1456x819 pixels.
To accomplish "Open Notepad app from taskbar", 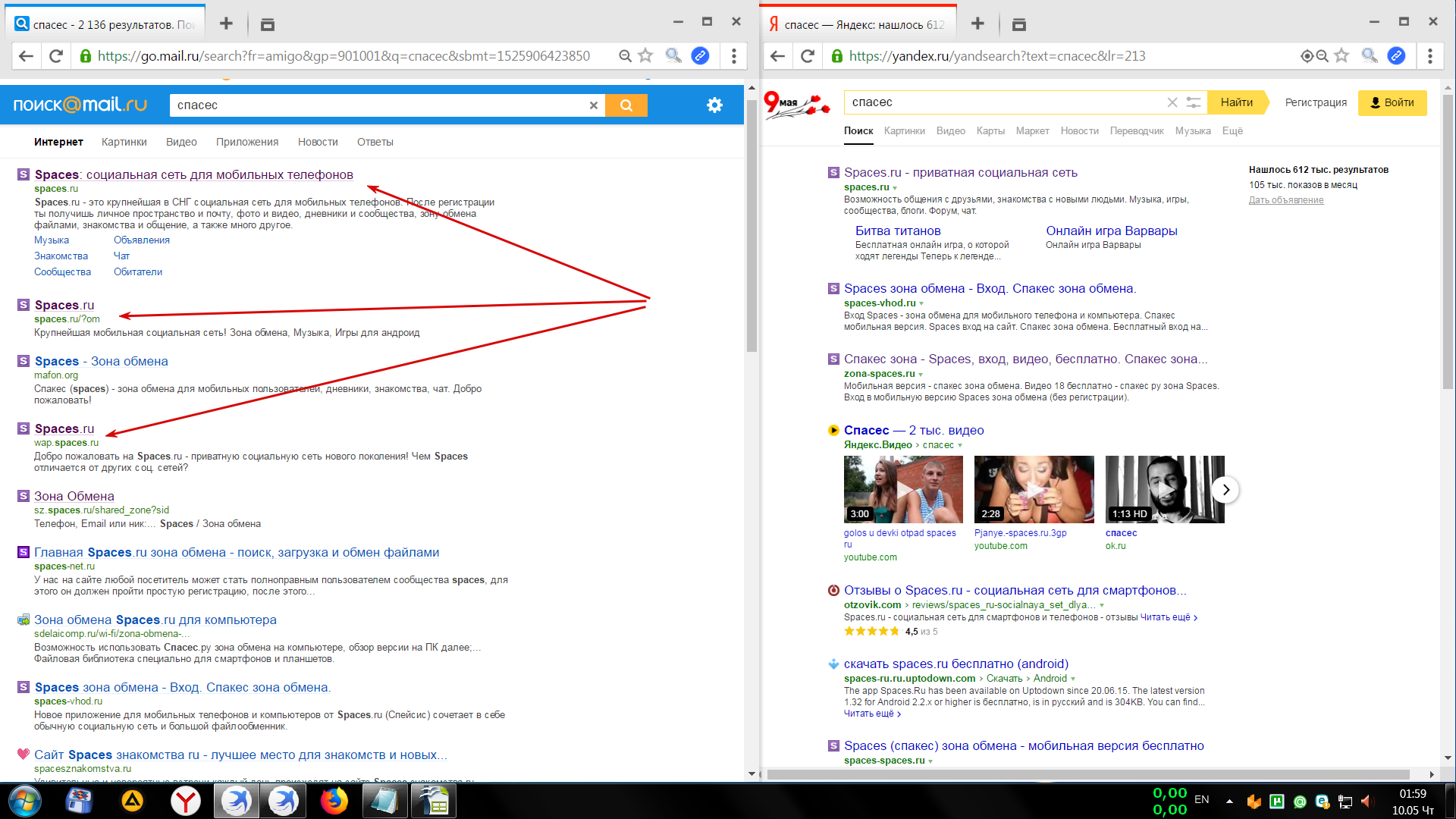I will tap(384, 801).
